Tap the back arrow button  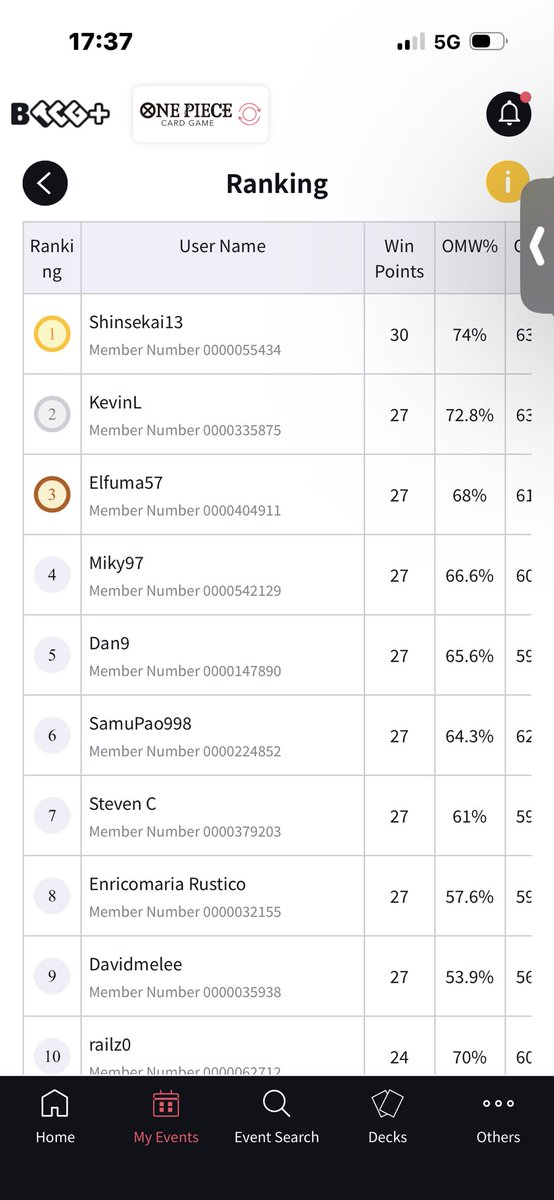point(45,183)
